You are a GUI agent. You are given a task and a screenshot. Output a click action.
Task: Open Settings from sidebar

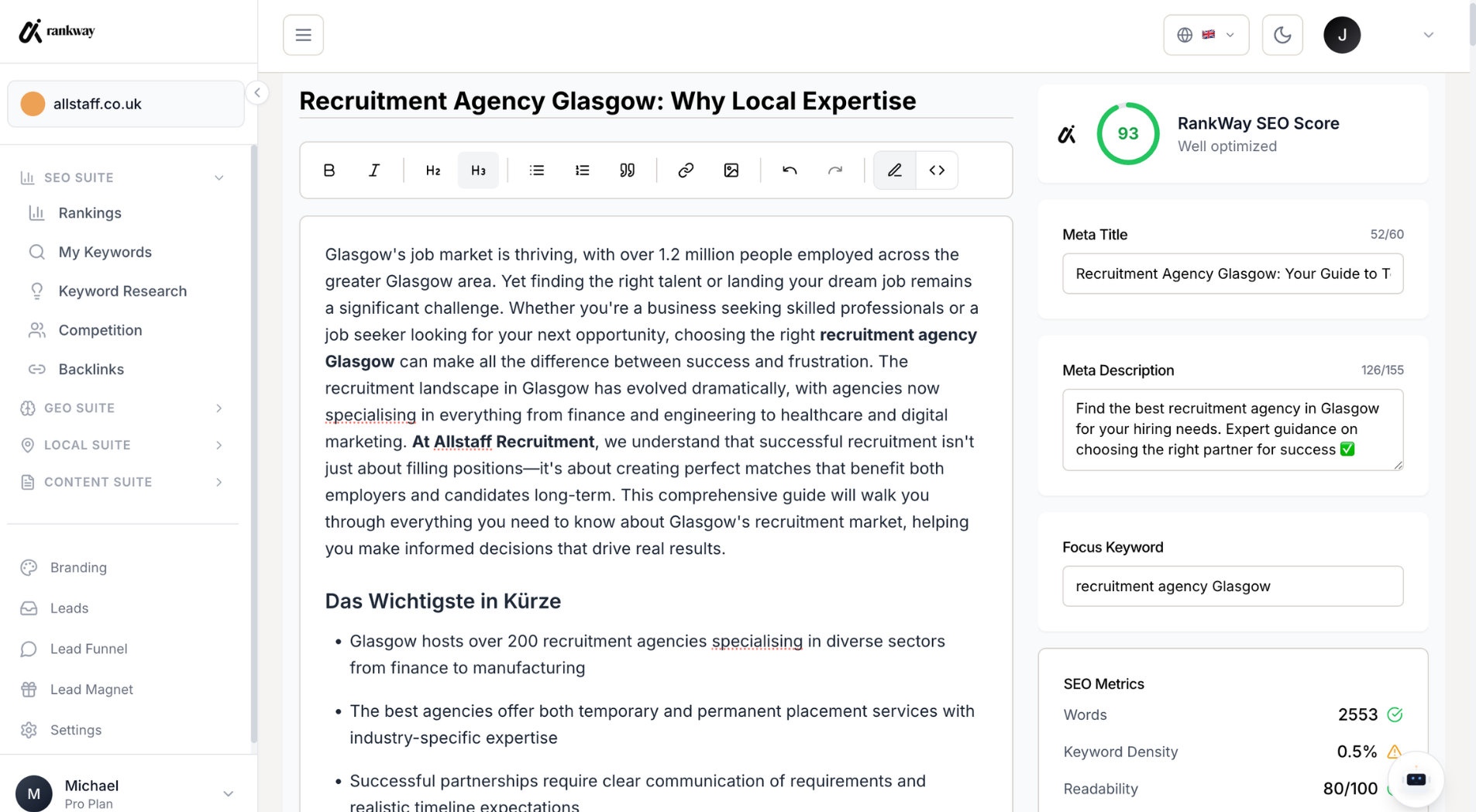[x=75, y=730]
